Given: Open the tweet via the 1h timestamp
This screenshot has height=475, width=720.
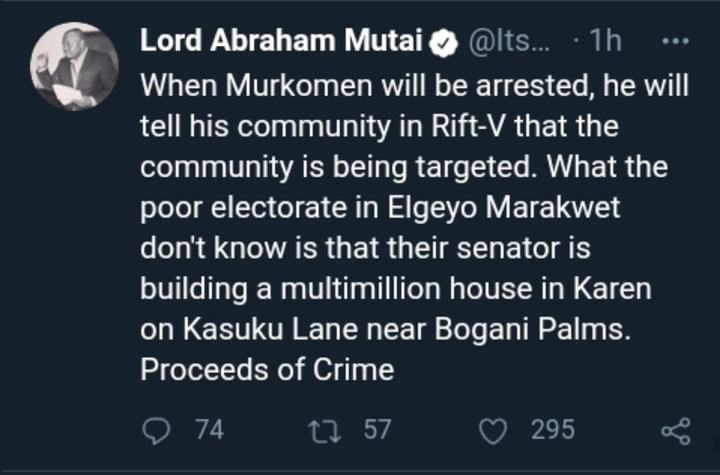Looking at the screenshot, I should click(x=604, y=42).
